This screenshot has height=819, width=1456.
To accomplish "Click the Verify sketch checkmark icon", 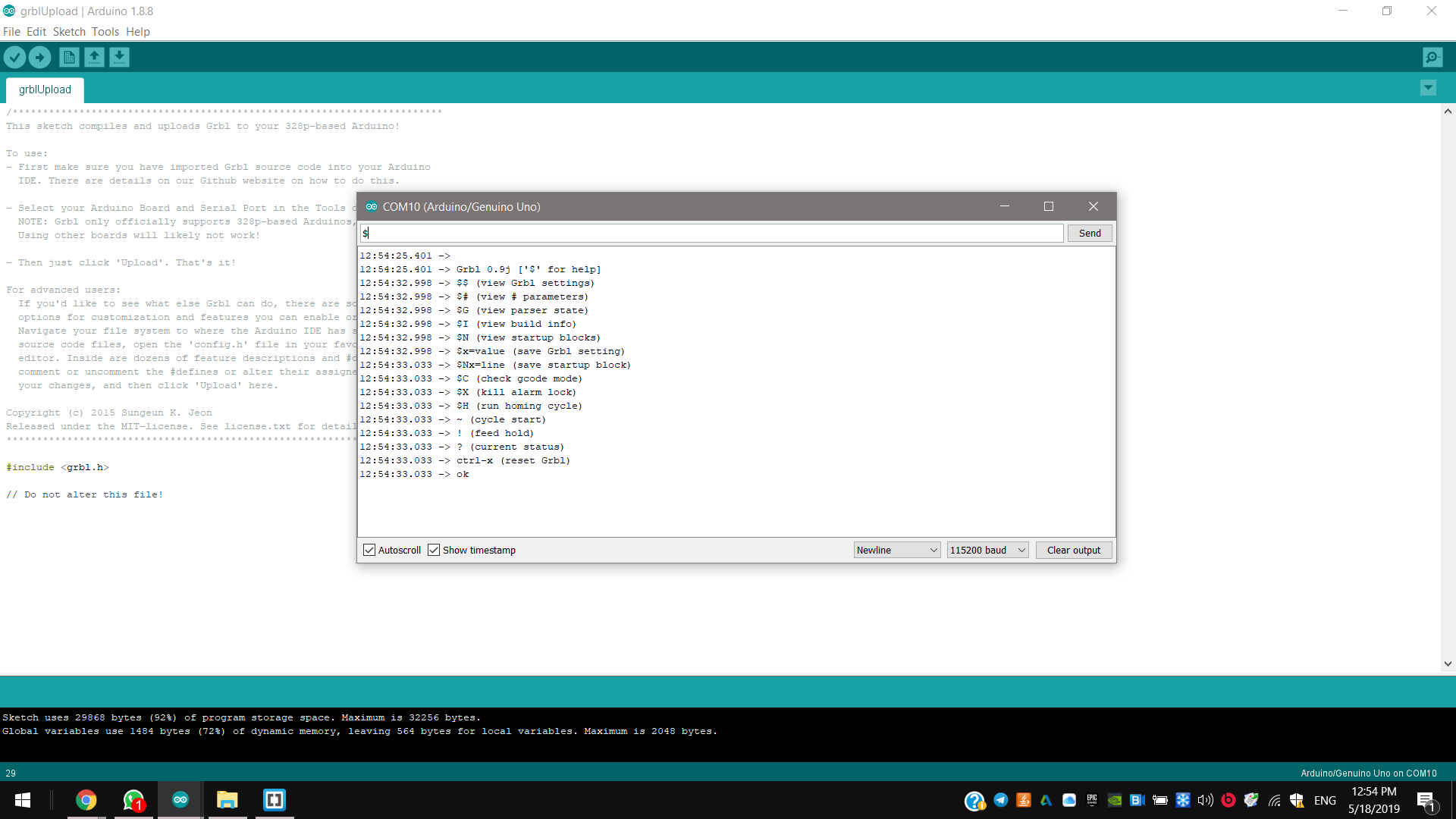I will tap(14, 57).
